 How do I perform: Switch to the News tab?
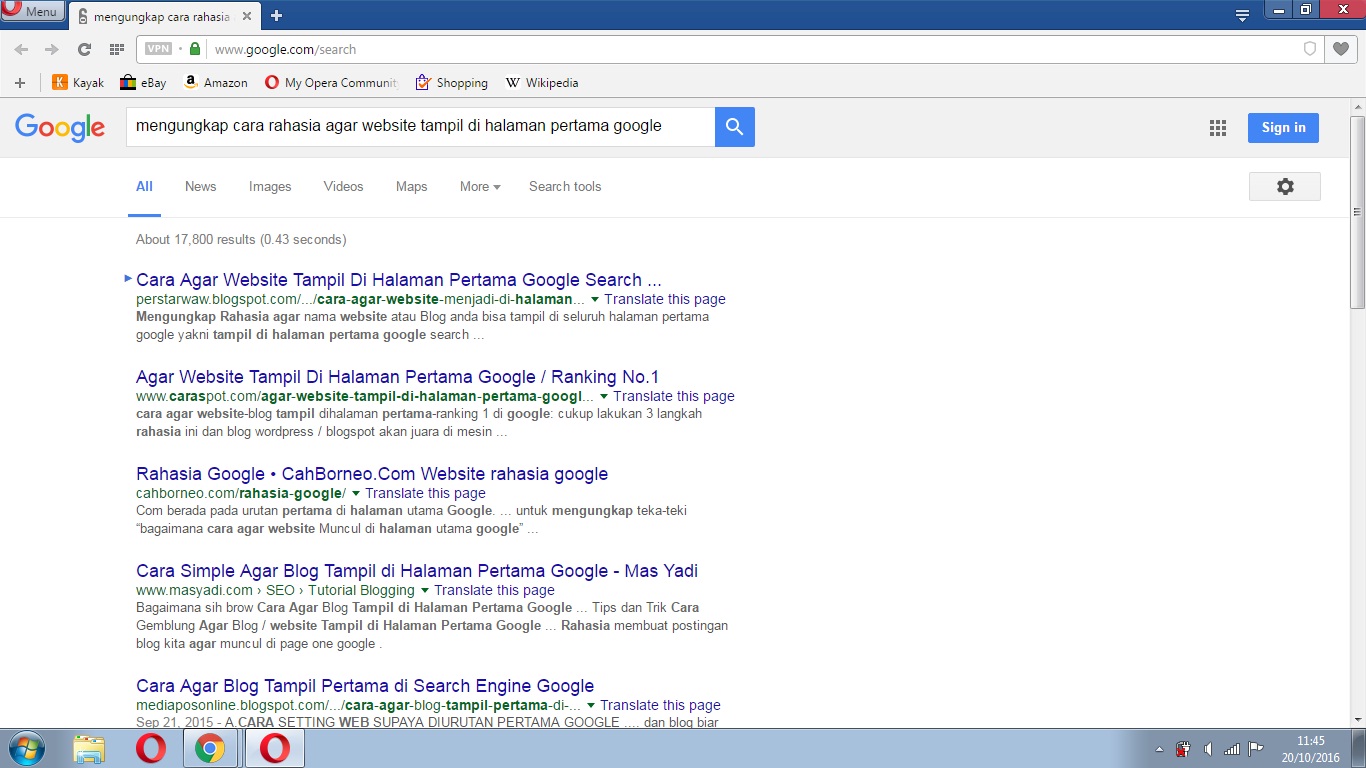pyautogui.click(x=200, y=187)
